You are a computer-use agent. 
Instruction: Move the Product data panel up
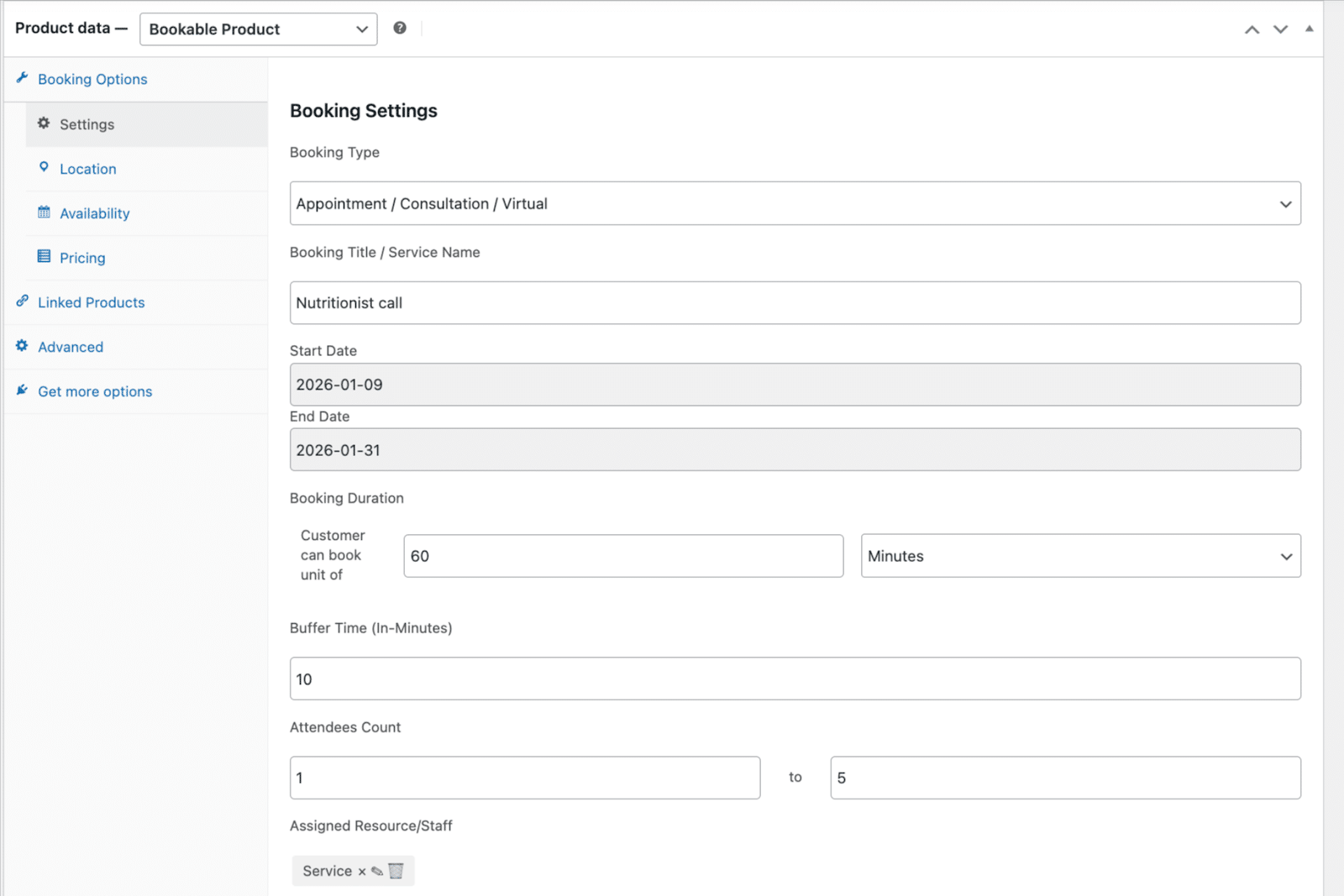click(1252, 29)
